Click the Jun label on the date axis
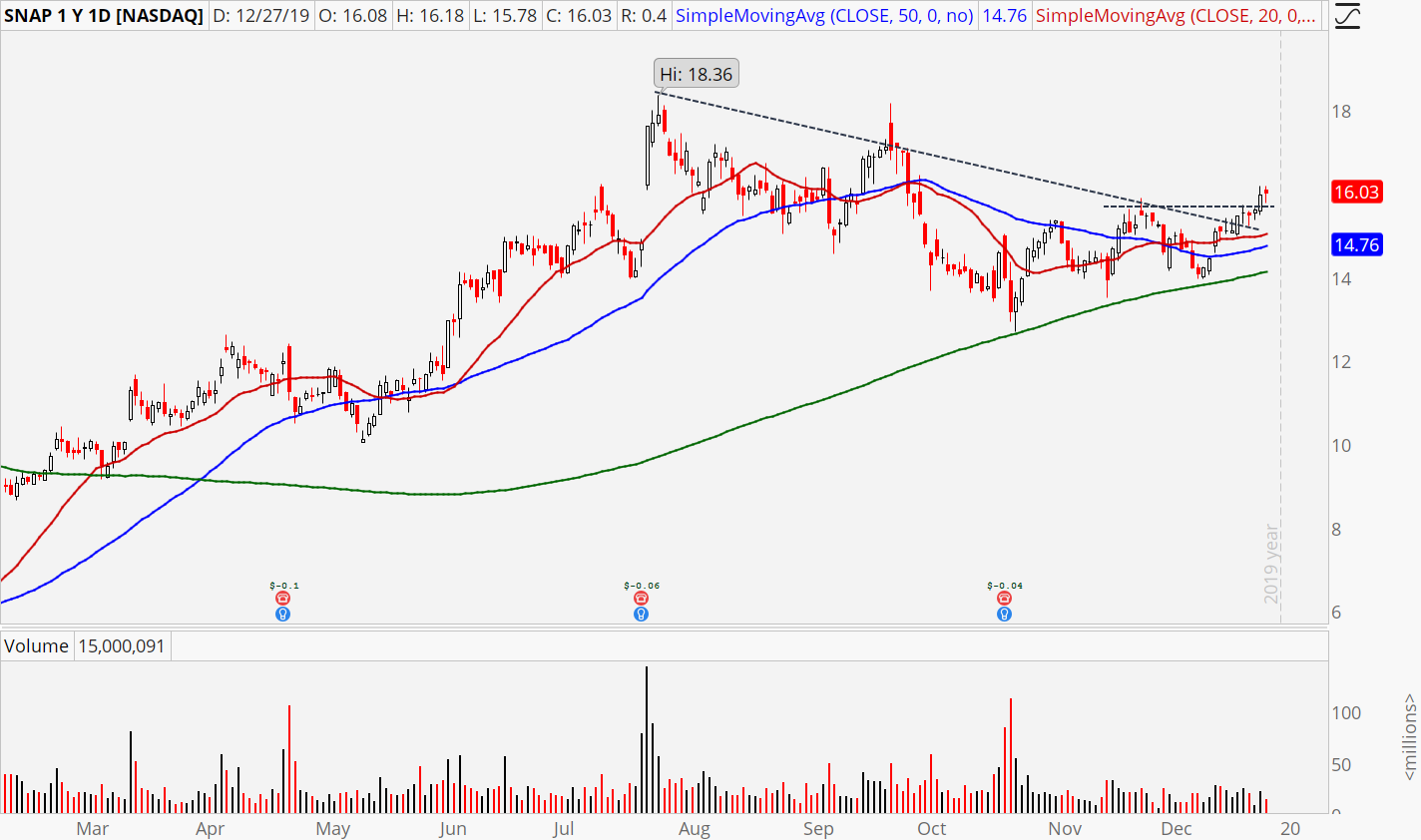The width and height of the screenshot is (1421, 840). 453,829
